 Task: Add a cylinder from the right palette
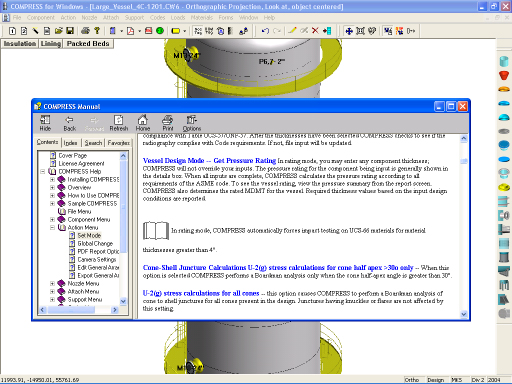click(x=504, y=61)
